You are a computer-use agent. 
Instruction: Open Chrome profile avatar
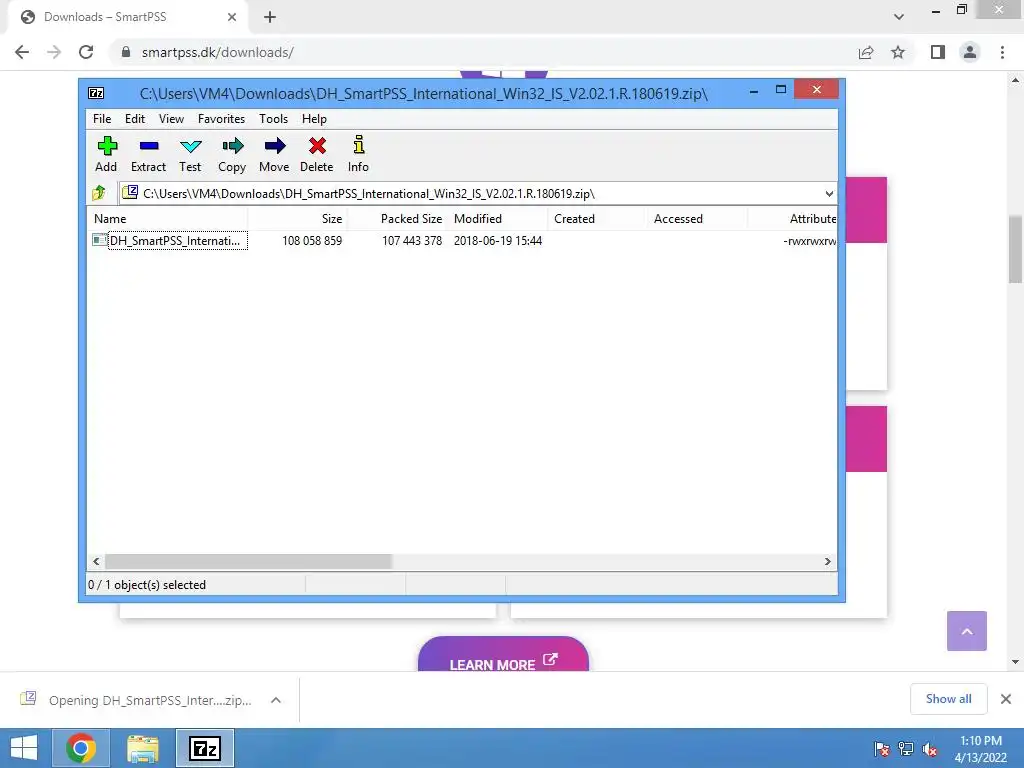point(970,52)
